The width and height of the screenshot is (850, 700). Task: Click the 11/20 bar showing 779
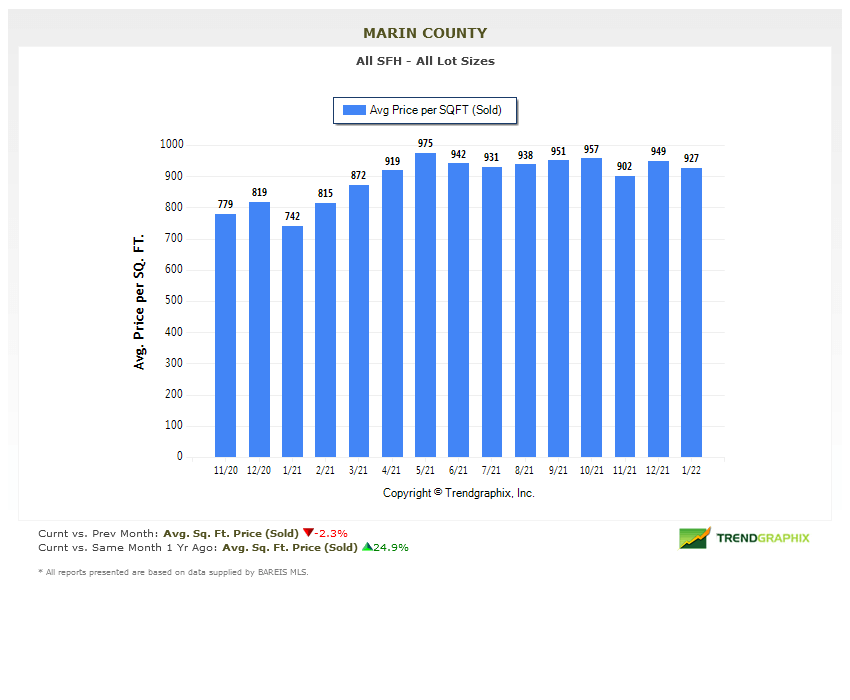226,335
